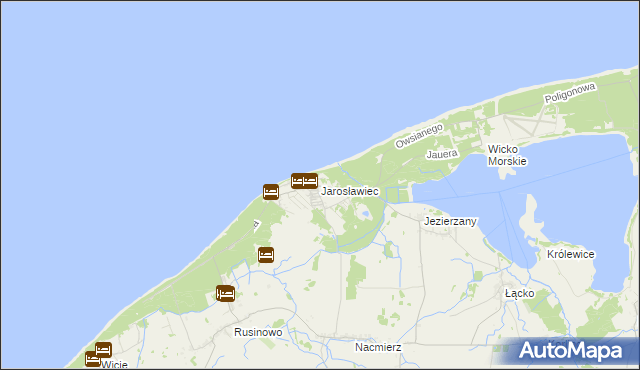Click the Nacmierz place name
The width and height of the screenshot is (640, 370).
(378, 348)
